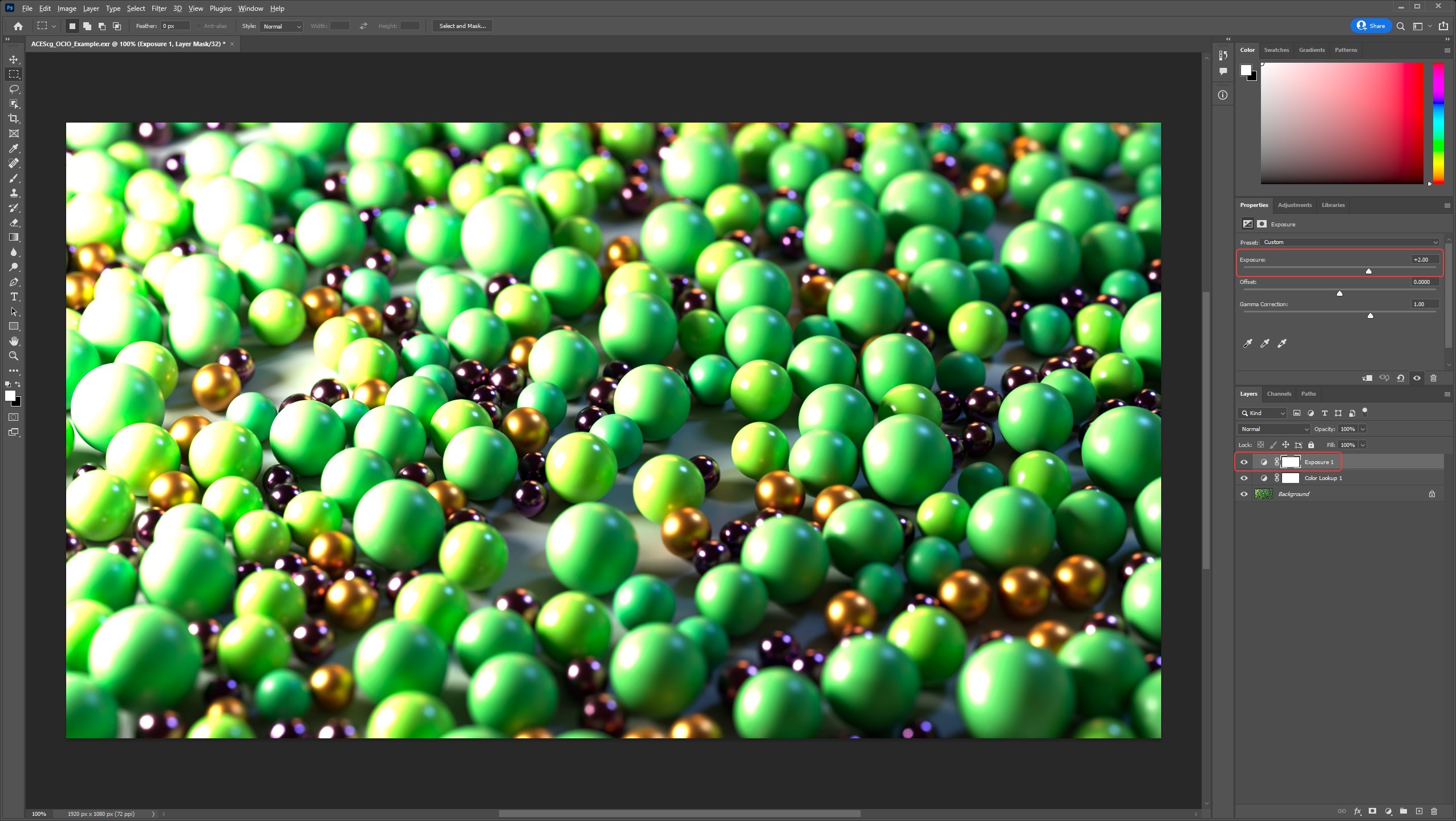This screenshot has height=821, width=1456.
Task: Reset adjustment defaults in Properties panel
Action: (1400, 378)
